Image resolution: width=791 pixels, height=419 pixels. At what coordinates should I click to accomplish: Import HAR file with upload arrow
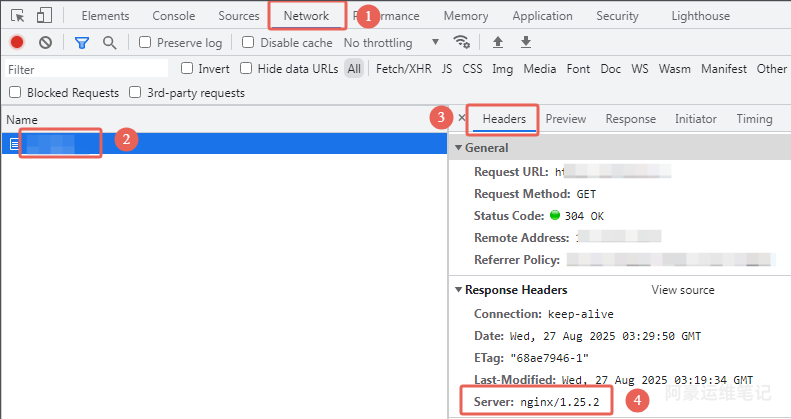498,43
